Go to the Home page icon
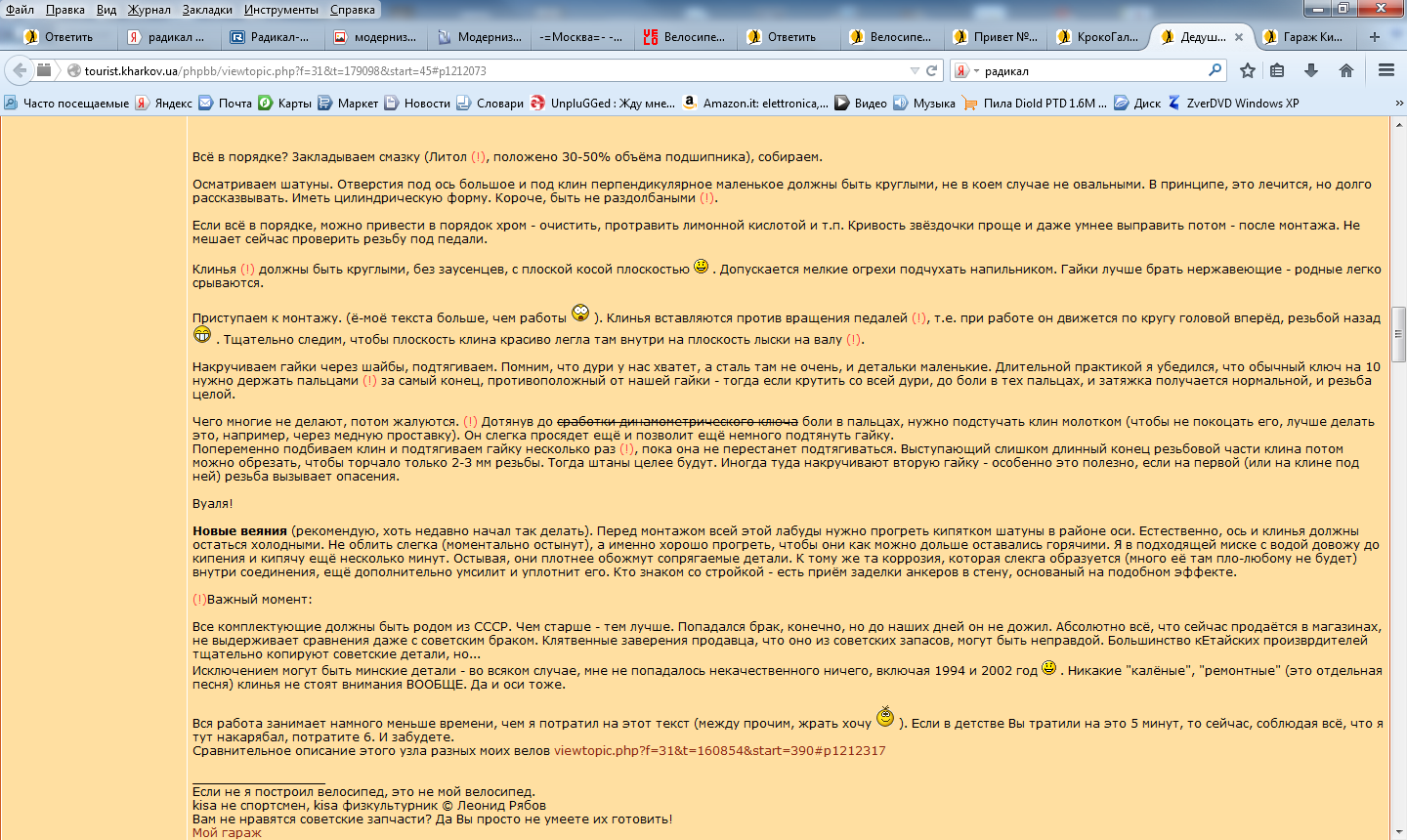This screenshot has height=840, width=1407. coord(1346,70)
